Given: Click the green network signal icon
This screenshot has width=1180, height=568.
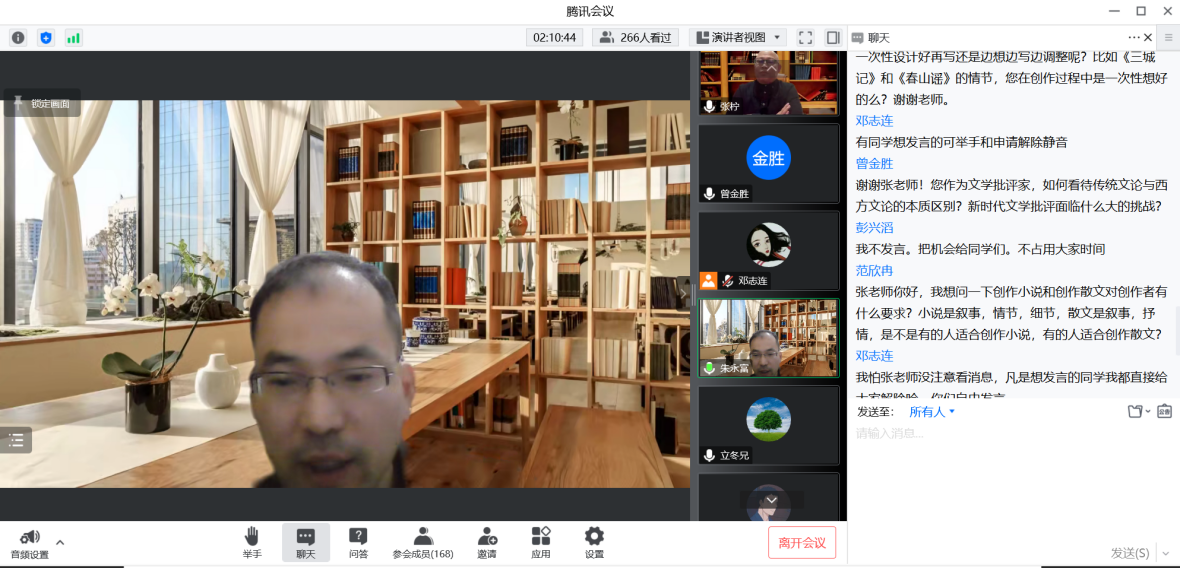Looking at the screenshot, I should point(73,38).
